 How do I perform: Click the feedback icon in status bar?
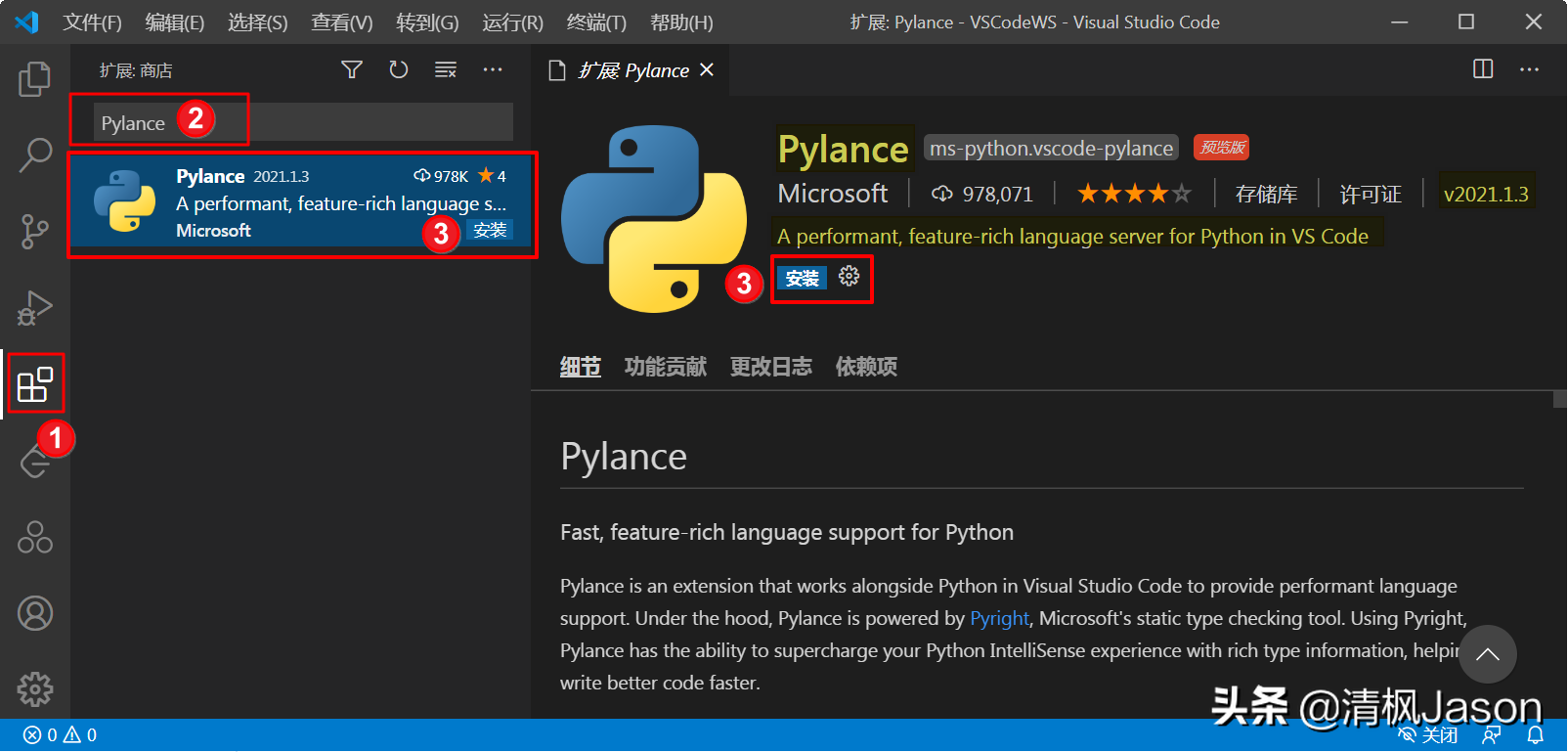[1492, 735]
